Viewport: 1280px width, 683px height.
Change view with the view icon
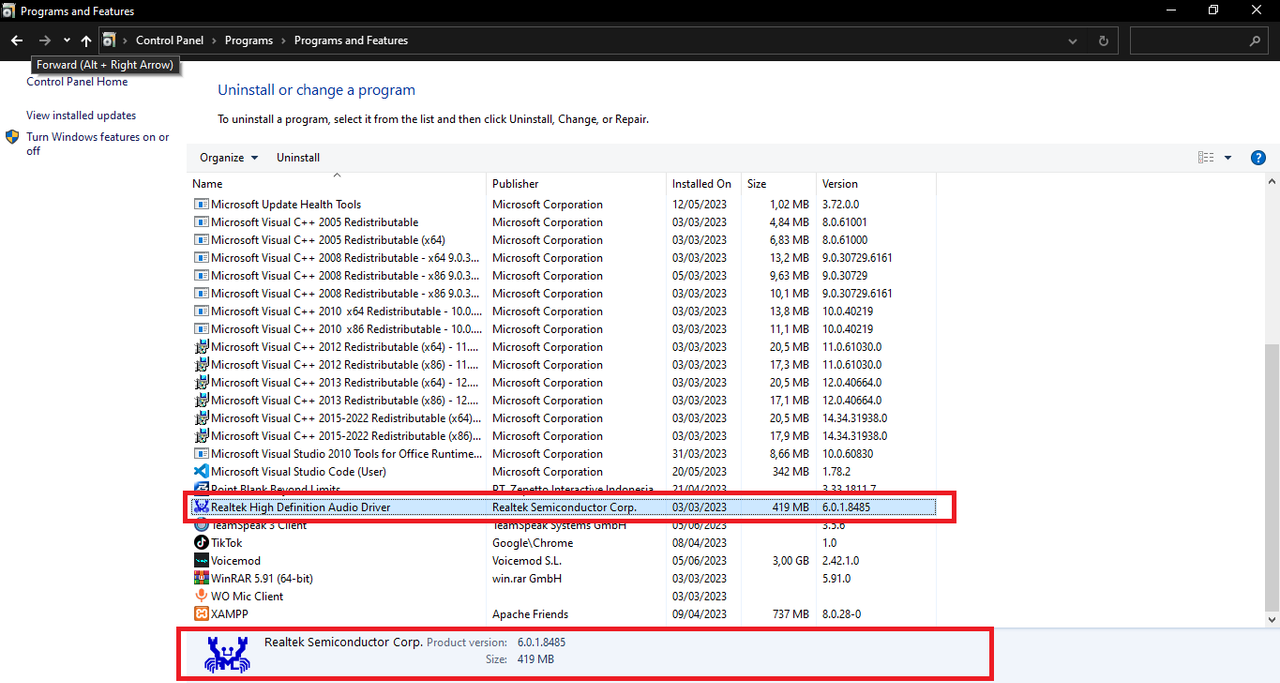tap(1206, 158)
